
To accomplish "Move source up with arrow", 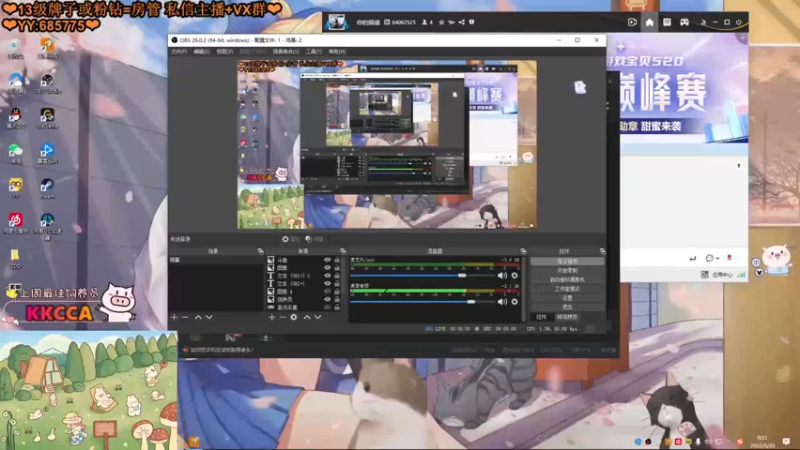I will click(307, 317).
